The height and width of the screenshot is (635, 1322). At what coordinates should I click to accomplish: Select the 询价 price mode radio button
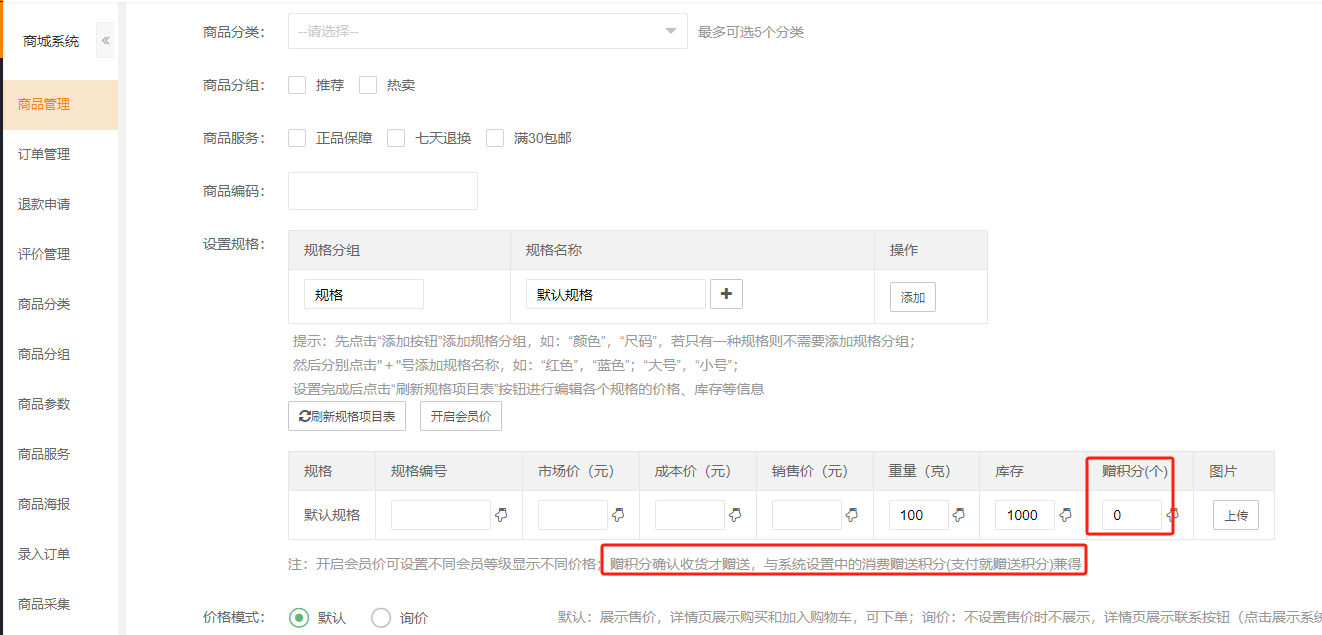(x=381, y=618)
